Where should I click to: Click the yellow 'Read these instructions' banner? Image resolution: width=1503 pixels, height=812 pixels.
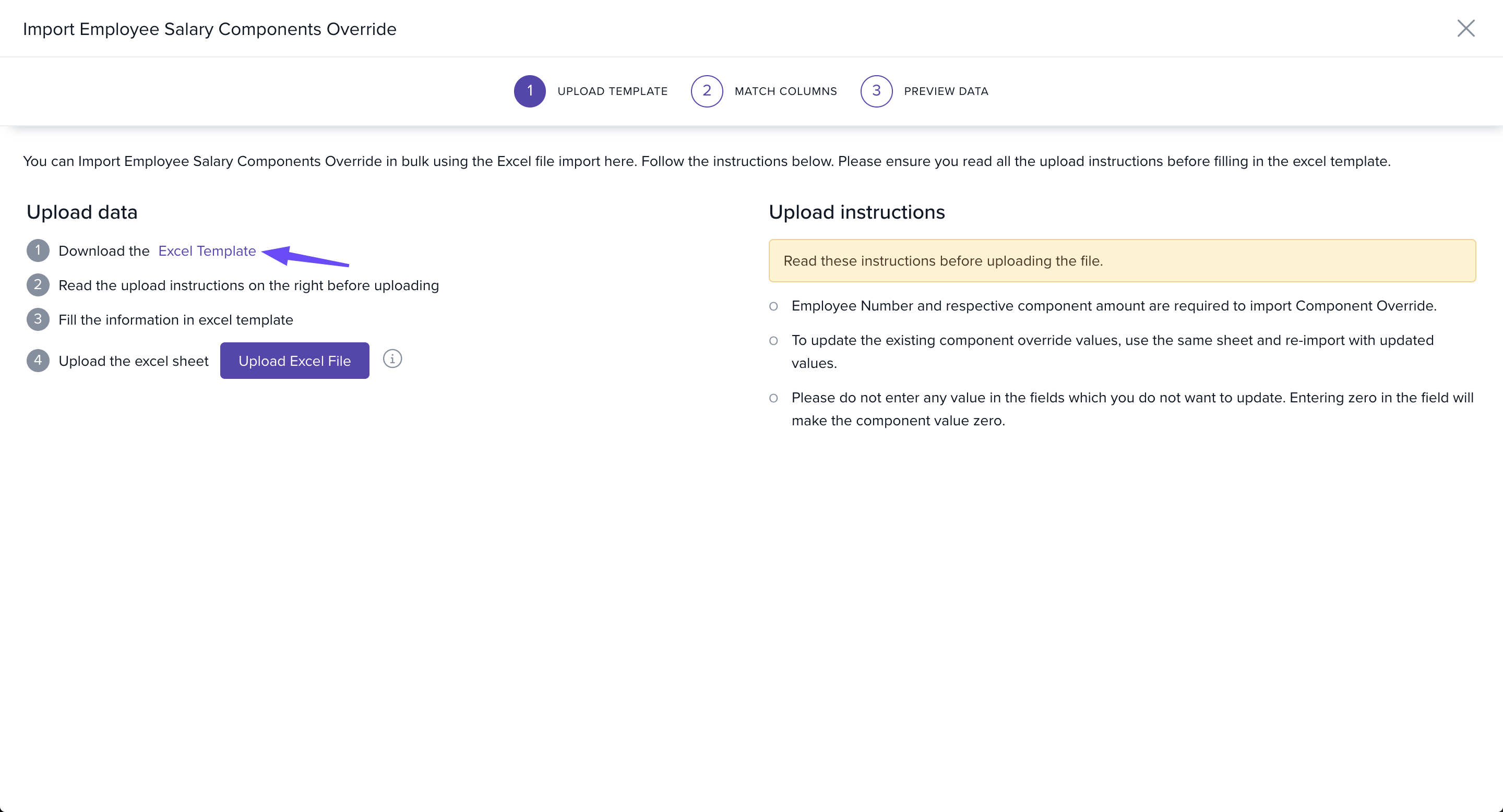(1122, 261)
